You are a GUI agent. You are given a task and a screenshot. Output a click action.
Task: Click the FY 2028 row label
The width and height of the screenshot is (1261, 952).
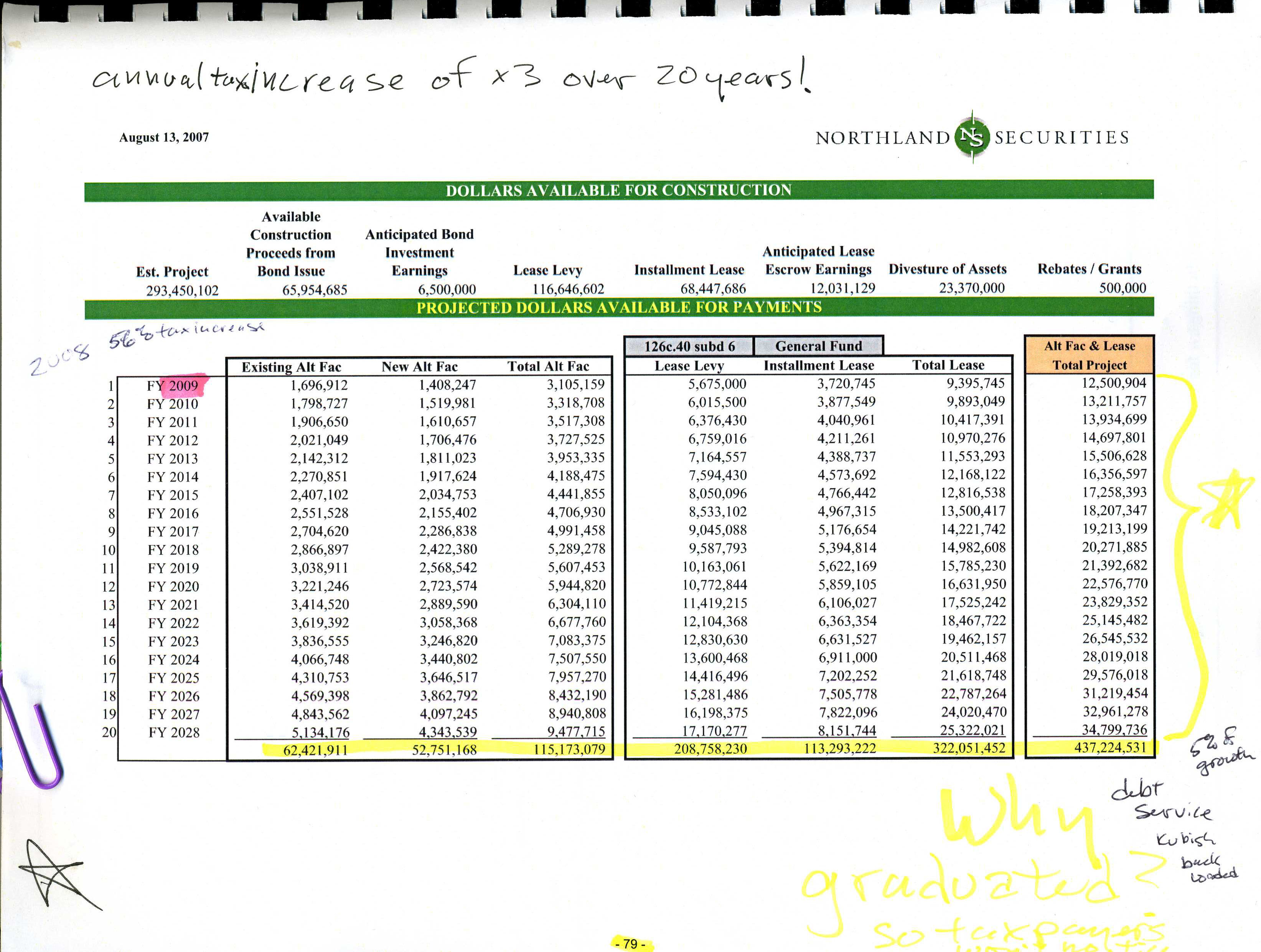[x=174, y=733]
